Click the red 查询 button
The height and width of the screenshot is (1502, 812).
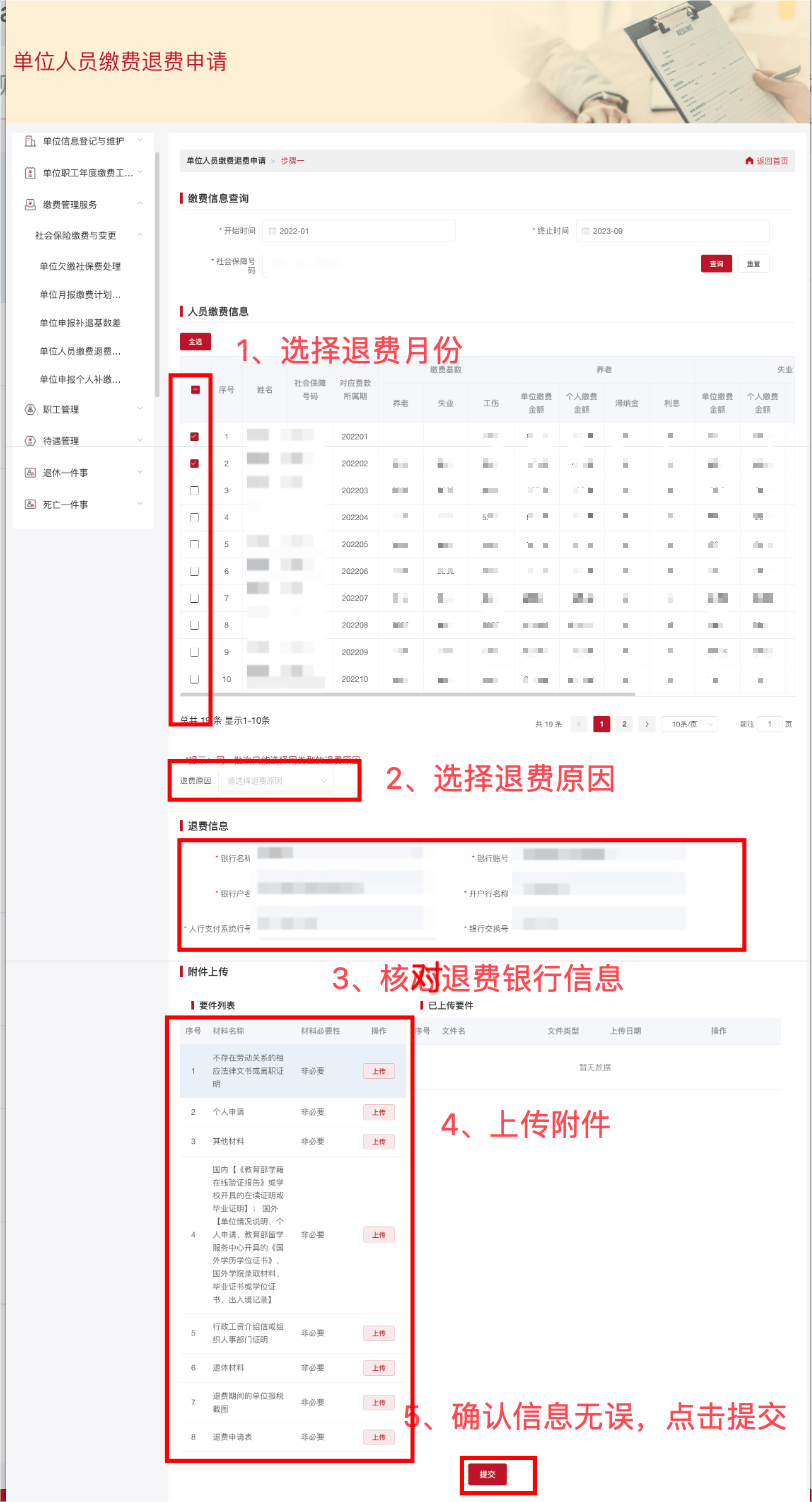tap(716, 264)
